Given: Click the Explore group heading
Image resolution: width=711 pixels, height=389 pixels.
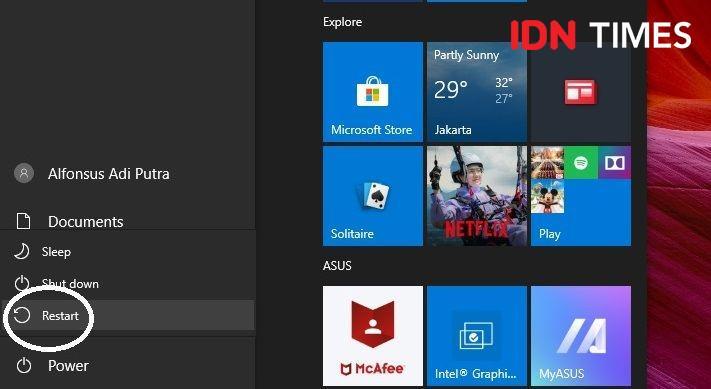Looking at the screenshot, I should tap(342, 22).
